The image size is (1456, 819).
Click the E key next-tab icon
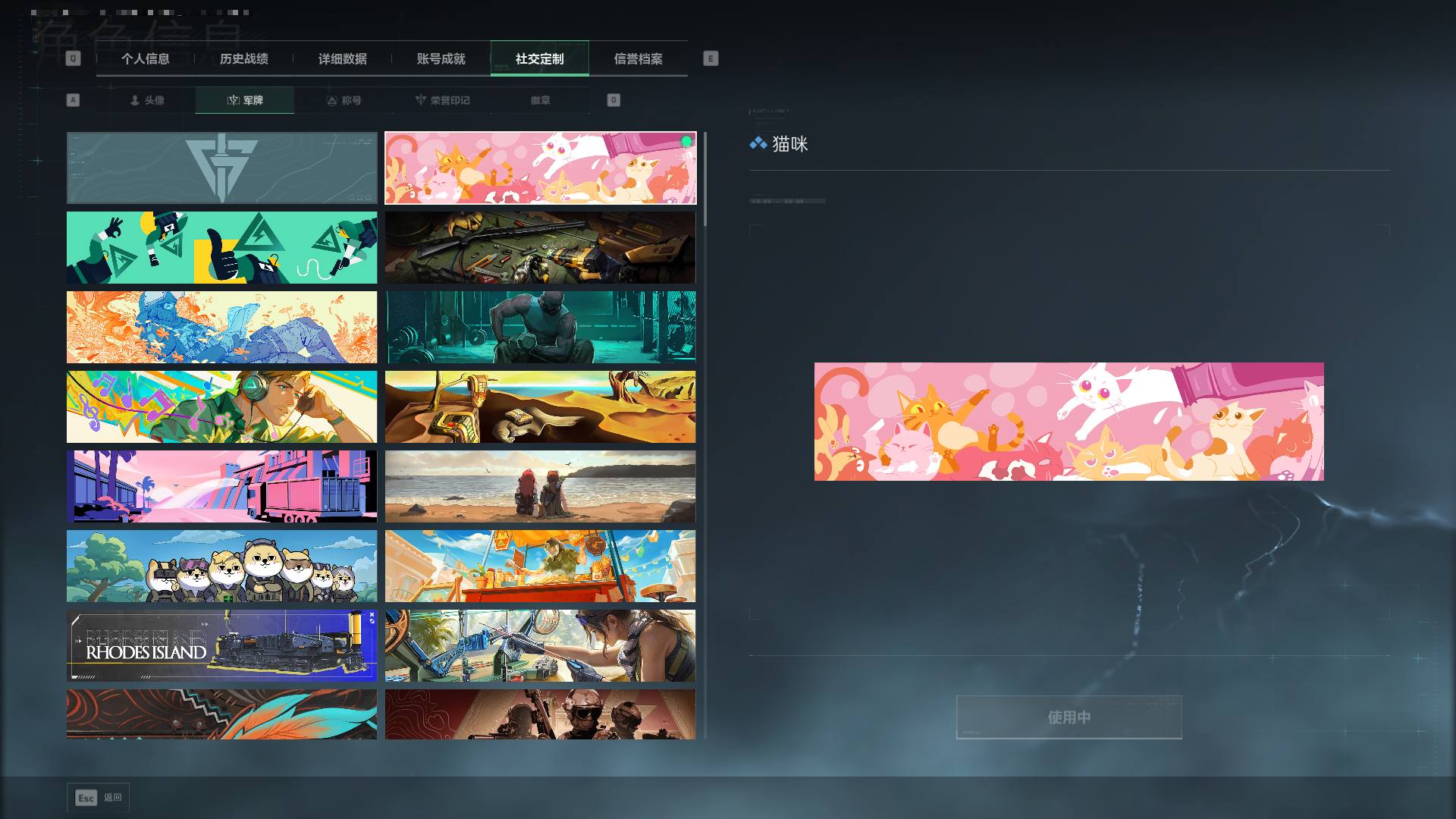pos(711,58)
